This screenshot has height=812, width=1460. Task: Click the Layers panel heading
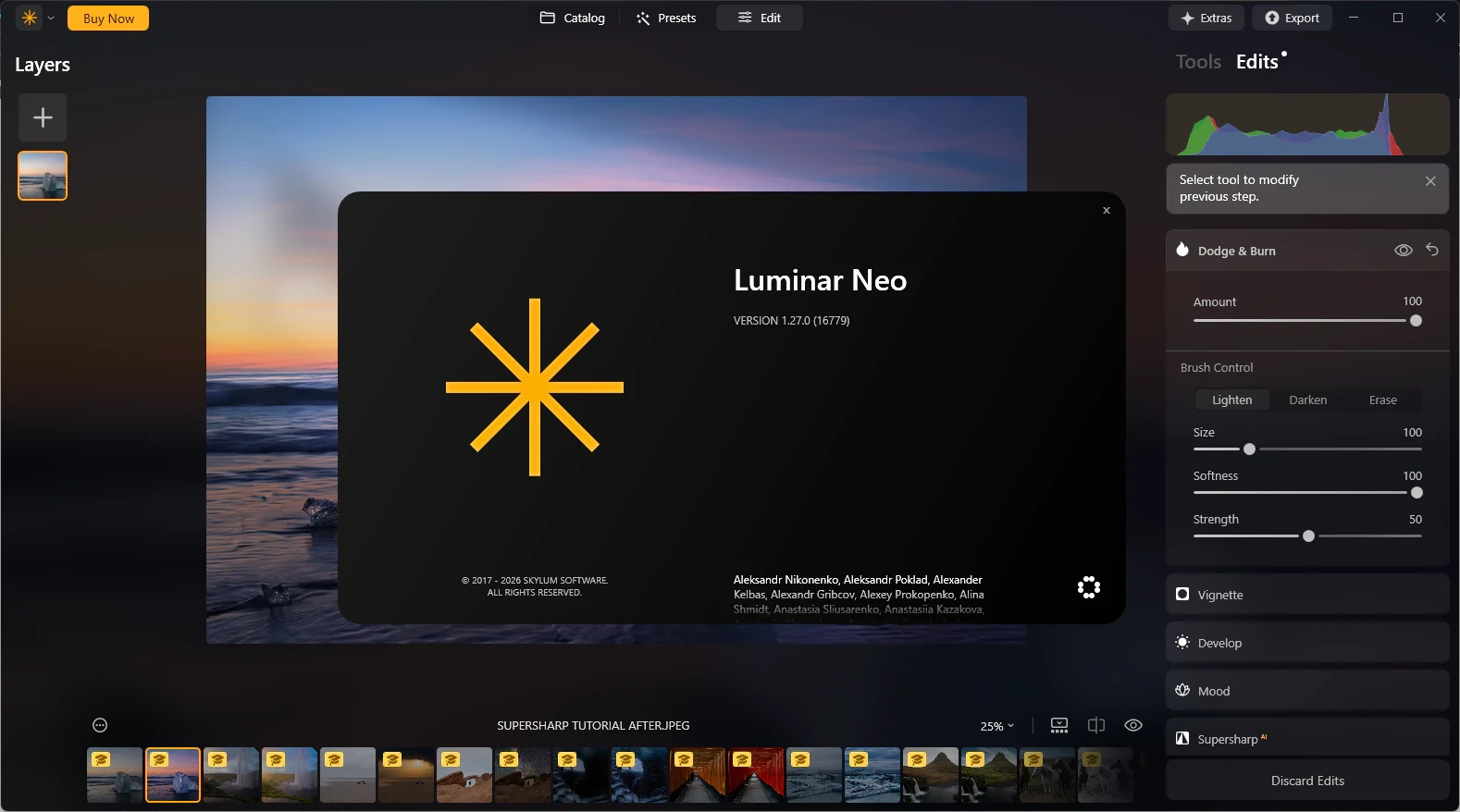(x=43, y=65)
